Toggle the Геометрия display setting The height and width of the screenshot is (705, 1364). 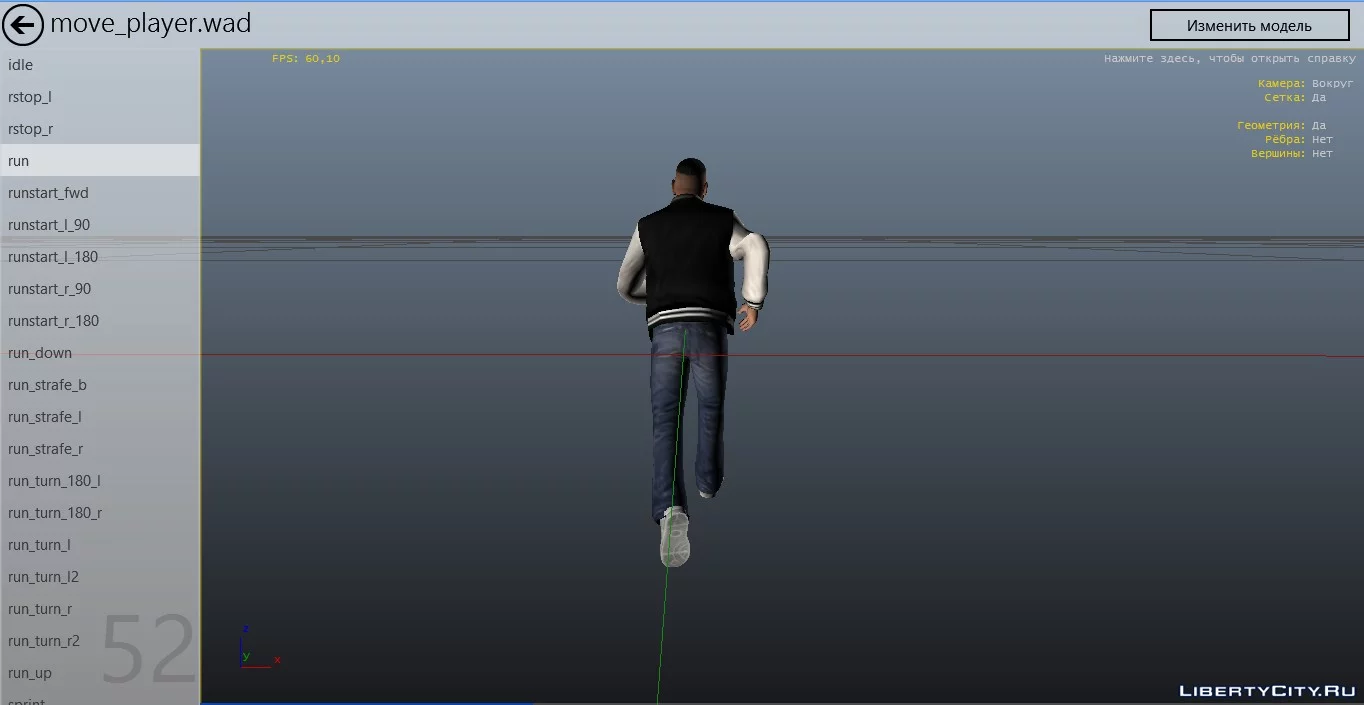[1281, 126]
